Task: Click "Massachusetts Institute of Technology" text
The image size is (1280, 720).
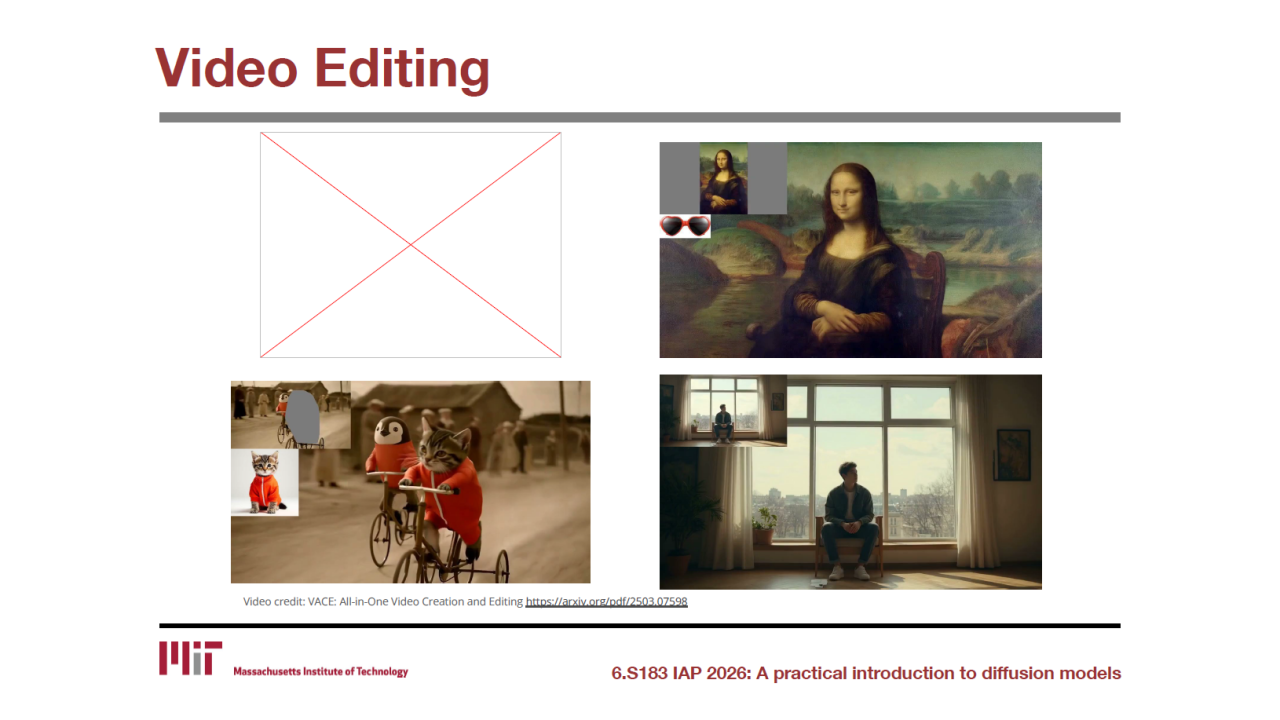Action: (321, 672)
